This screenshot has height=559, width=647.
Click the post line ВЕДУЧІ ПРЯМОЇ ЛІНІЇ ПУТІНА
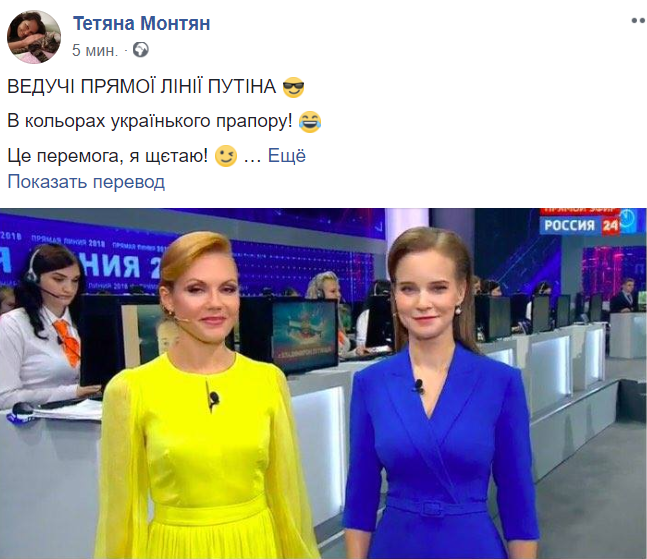point(142,87)
